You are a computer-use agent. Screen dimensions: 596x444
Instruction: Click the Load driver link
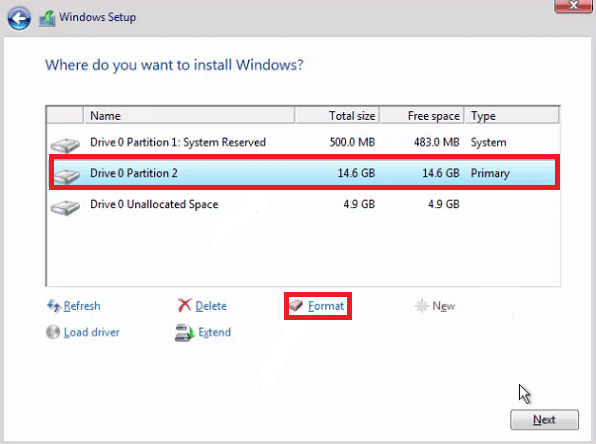[92, 332]
